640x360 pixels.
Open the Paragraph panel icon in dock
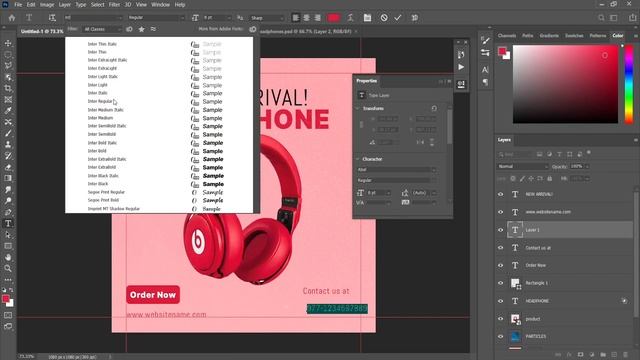(485, 82)
